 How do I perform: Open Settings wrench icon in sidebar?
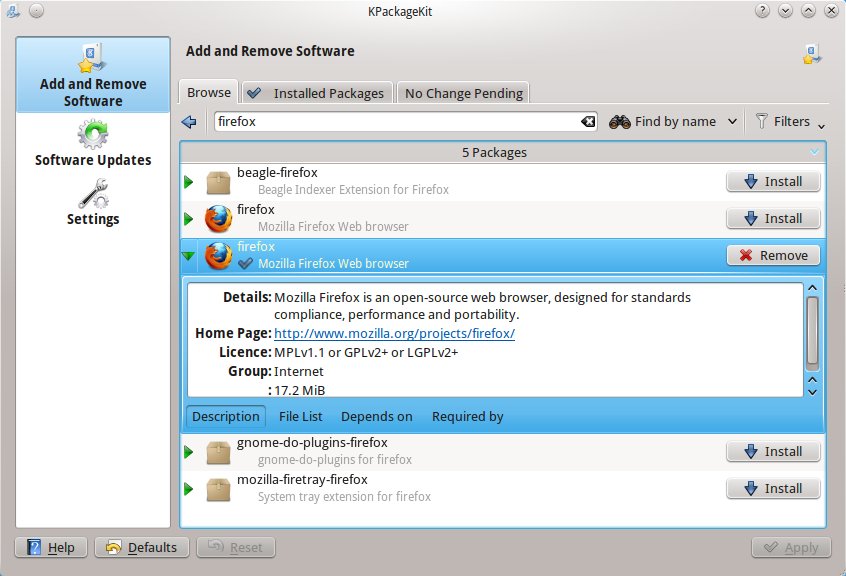[x=93, y=192]
